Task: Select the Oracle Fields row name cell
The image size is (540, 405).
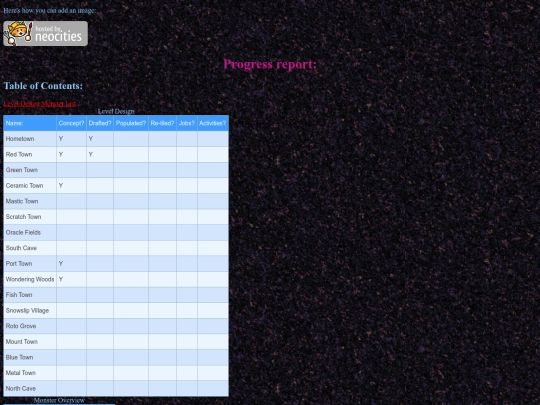Action: point(30,232)
